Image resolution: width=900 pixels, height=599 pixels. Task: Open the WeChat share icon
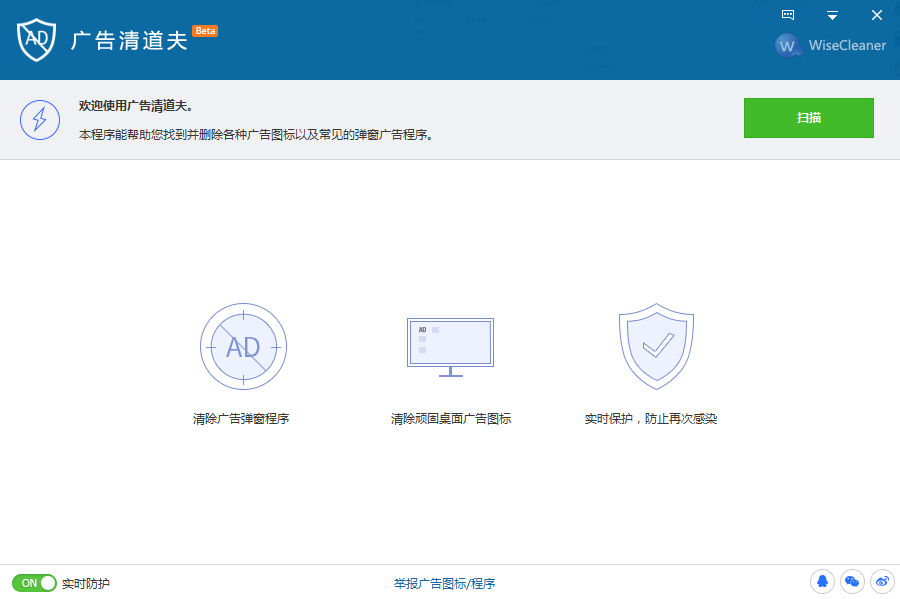(852, 582)
